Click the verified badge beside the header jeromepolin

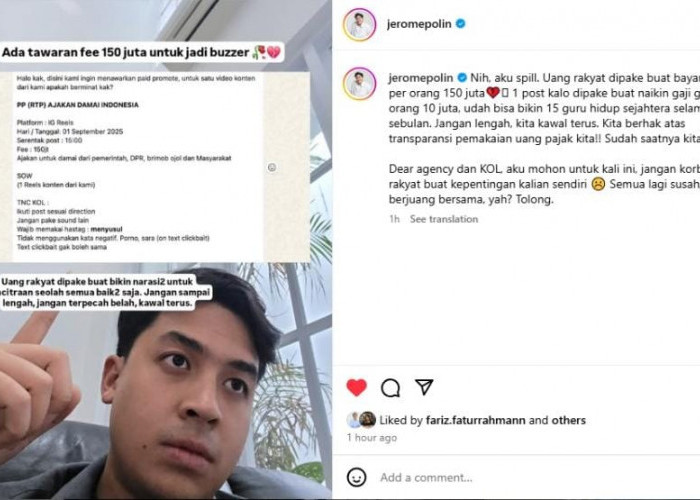[x=460, y=24]
